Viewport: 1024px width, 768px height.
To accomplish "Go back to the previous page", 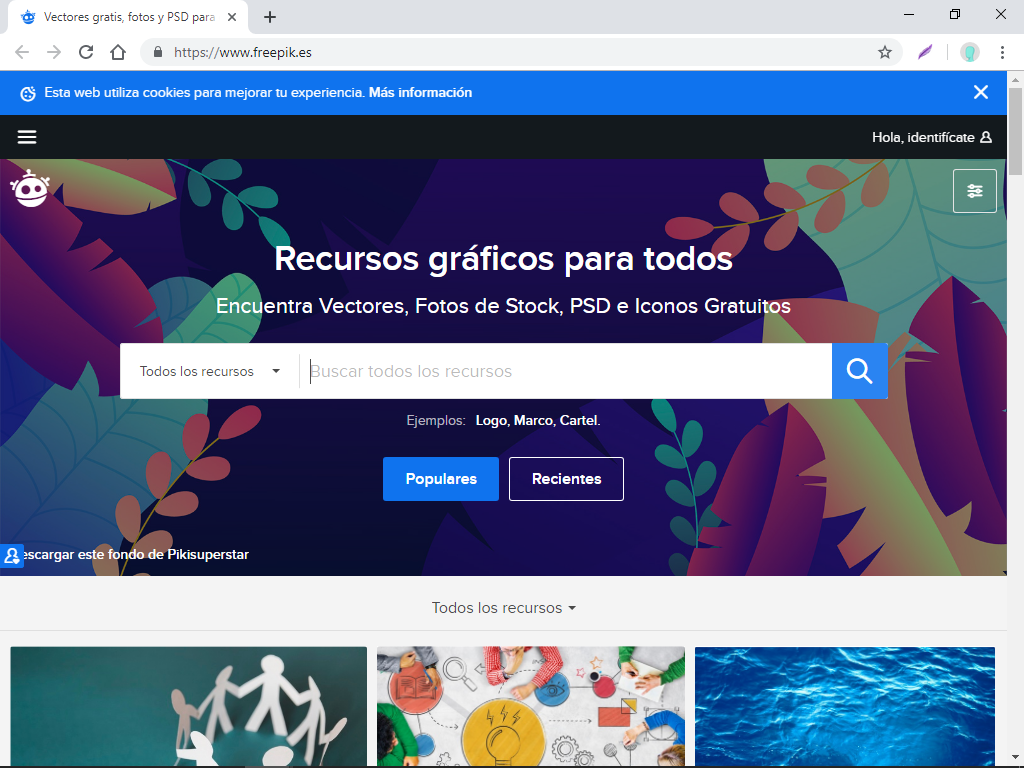I will [x=22, y=52].
